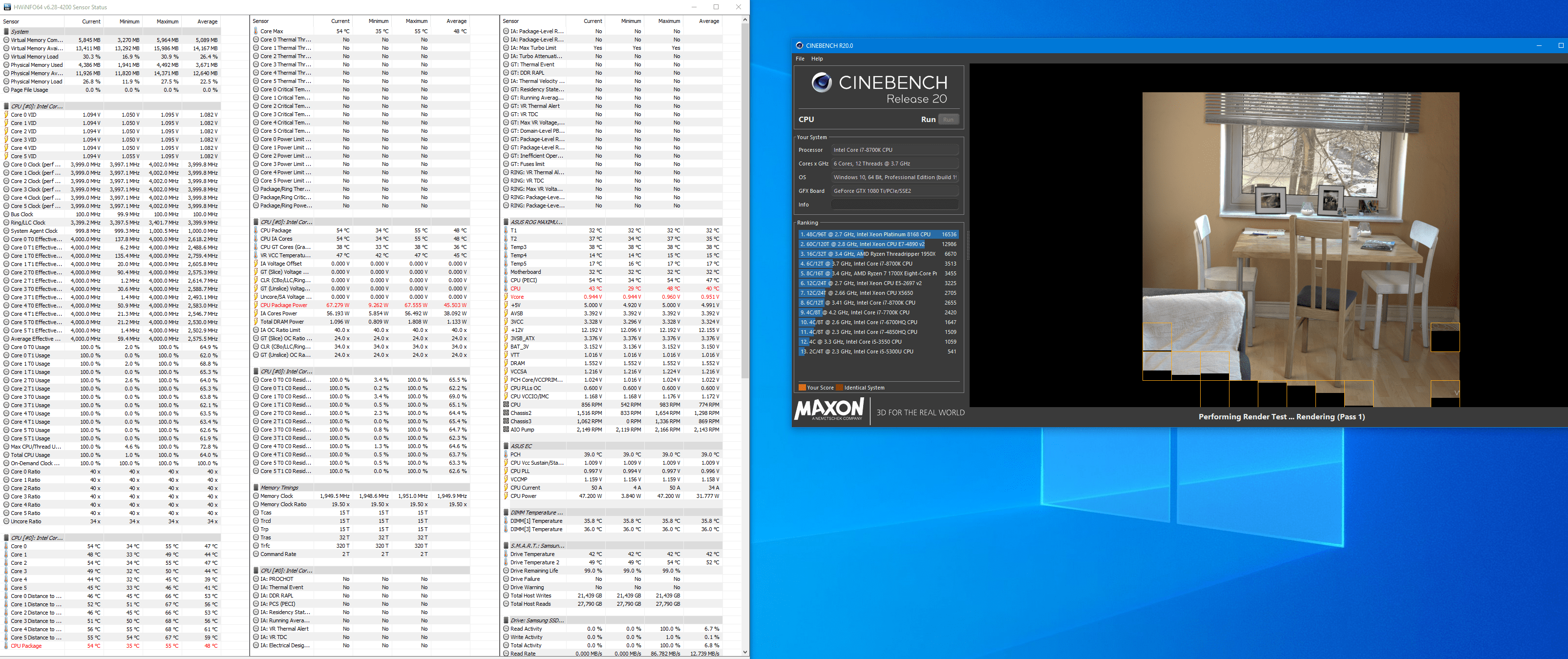Select the On-Demand Clock sensor row
1568x659 pixels.
tap(111, 463)
